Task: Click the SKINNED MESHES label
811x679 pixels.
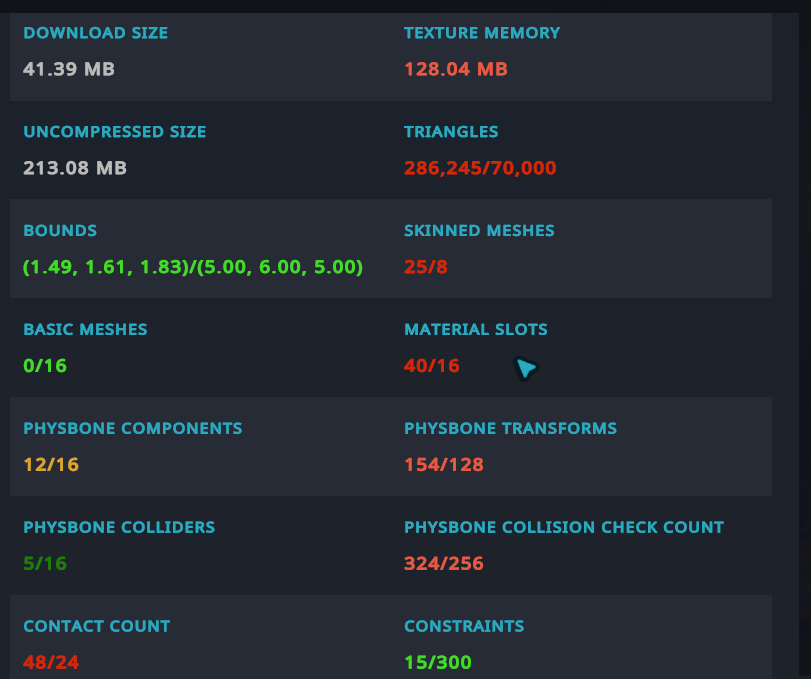Action: (x=479, y=231)
